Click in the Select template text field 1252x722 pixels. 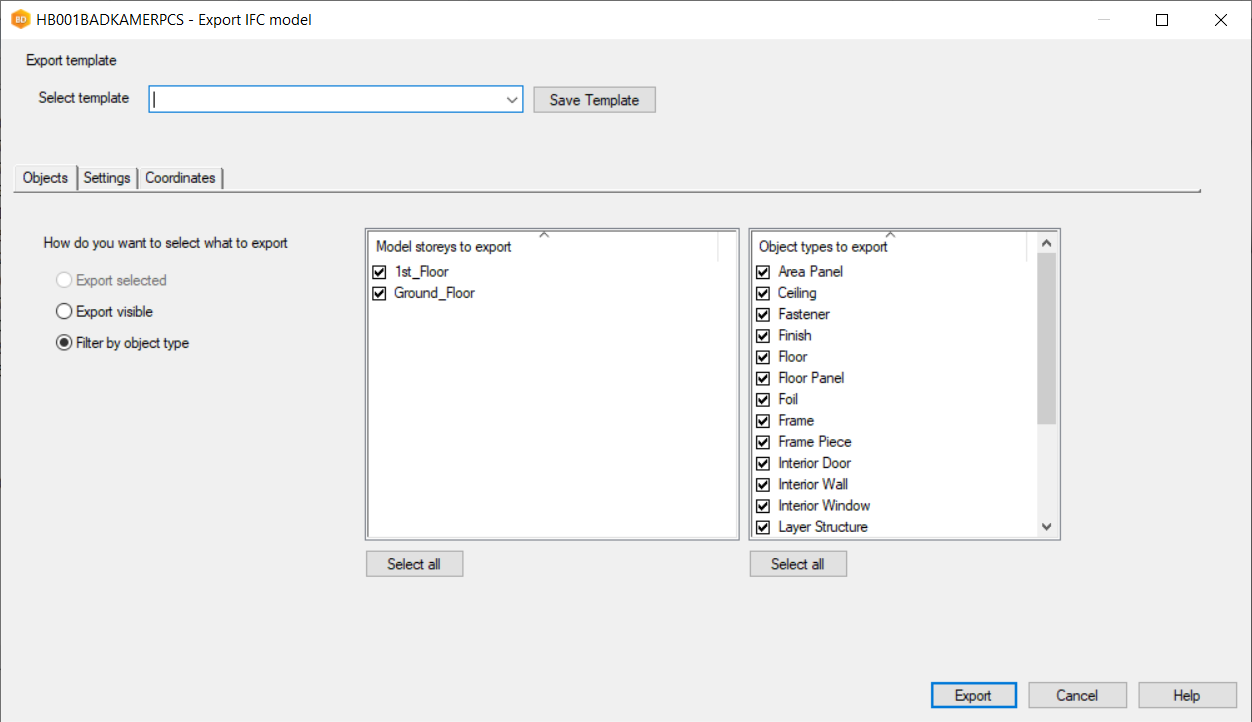(x=326, y=100)
